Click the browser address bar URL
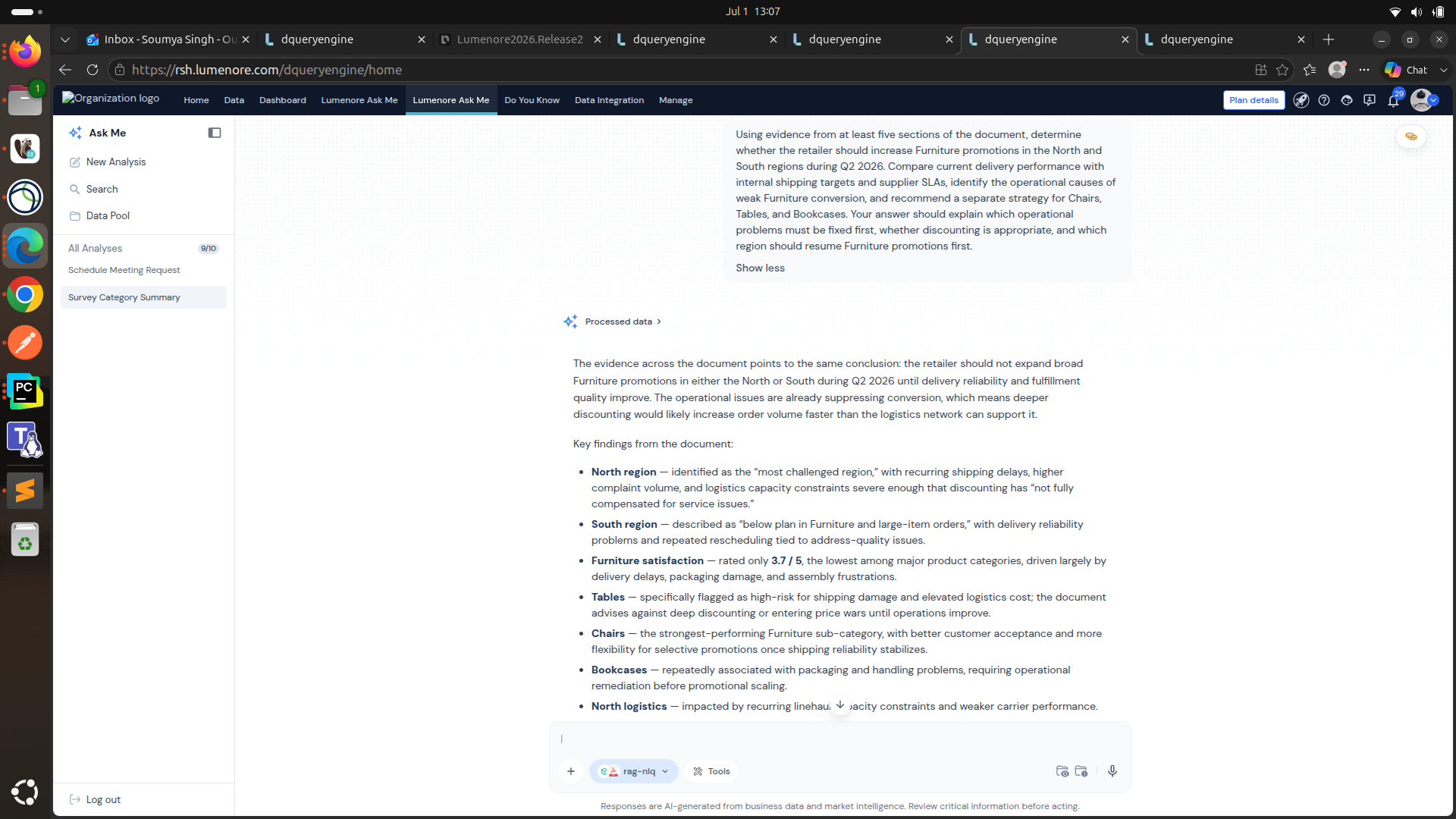 click(267, 70)
